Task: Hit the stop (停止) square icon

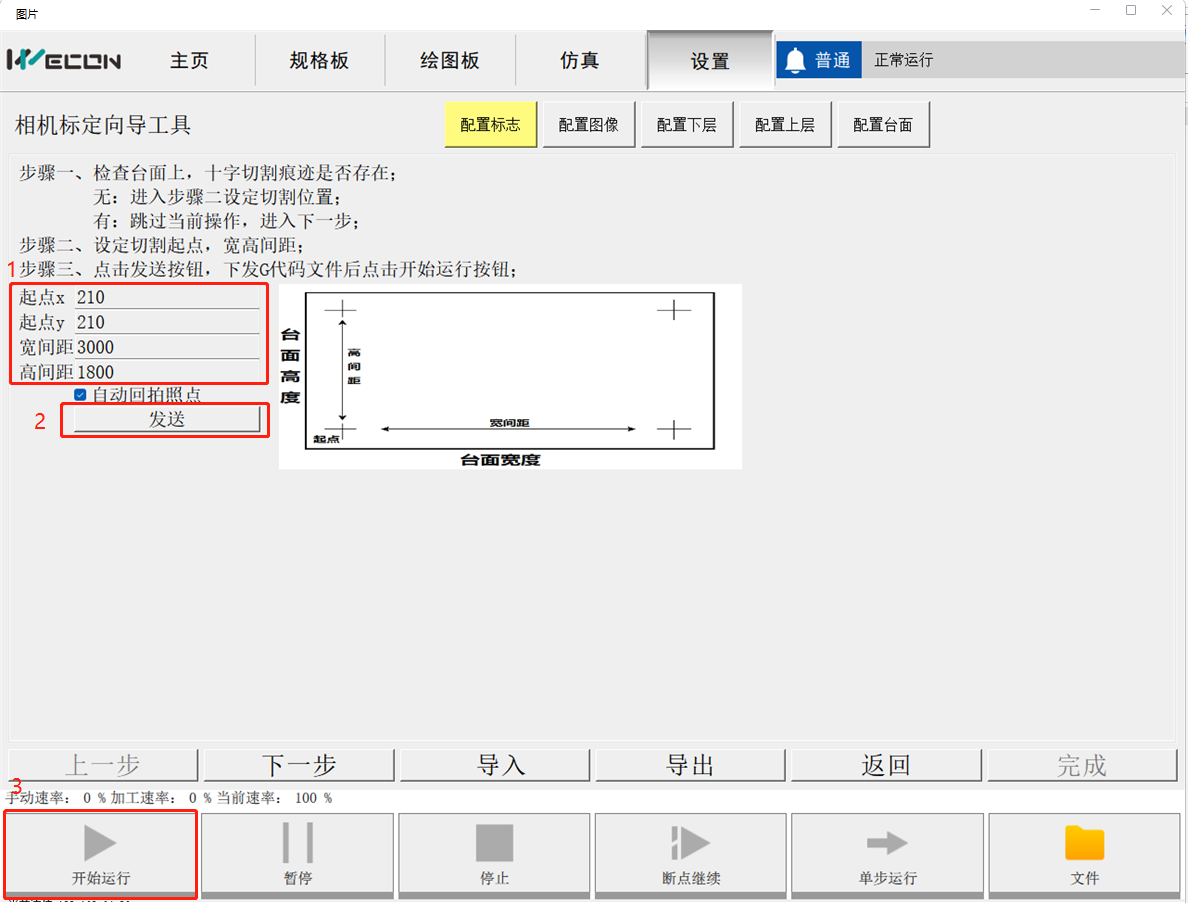Action: (494, 844)
